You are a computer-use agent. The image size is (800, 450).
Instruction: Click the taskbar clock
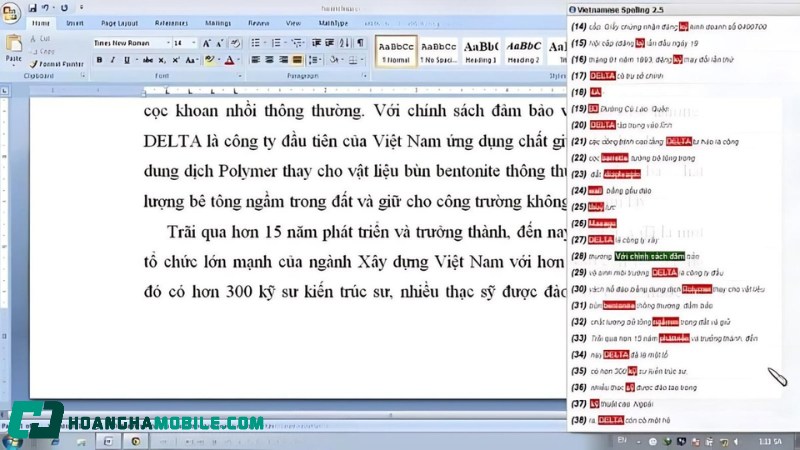(770, 441)
